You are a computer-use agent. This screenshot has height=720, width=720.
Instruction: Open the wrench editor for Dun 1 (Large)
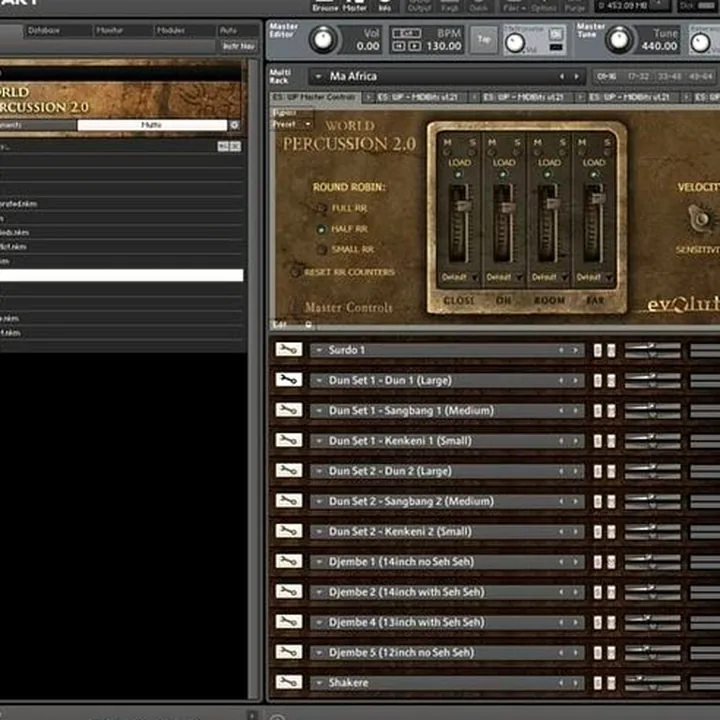288,380
